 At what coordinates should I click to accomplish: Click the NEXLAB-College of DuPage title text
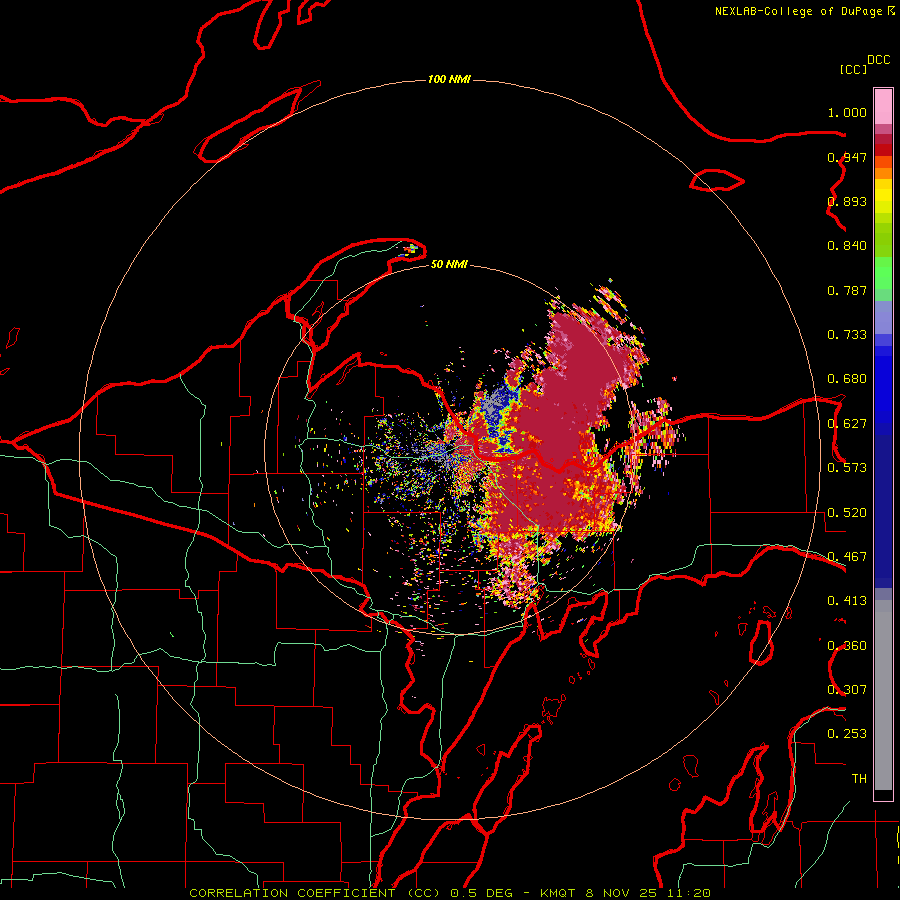point(798,11)
